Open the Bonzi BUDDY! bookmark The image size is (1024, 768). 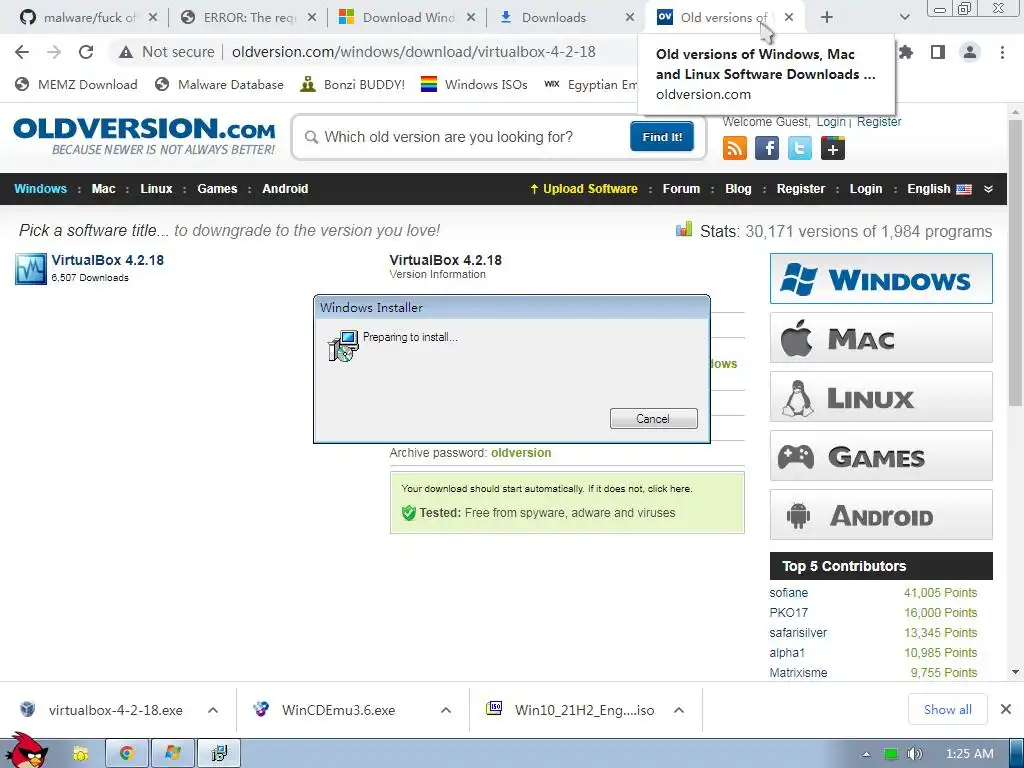click(353, 84)
